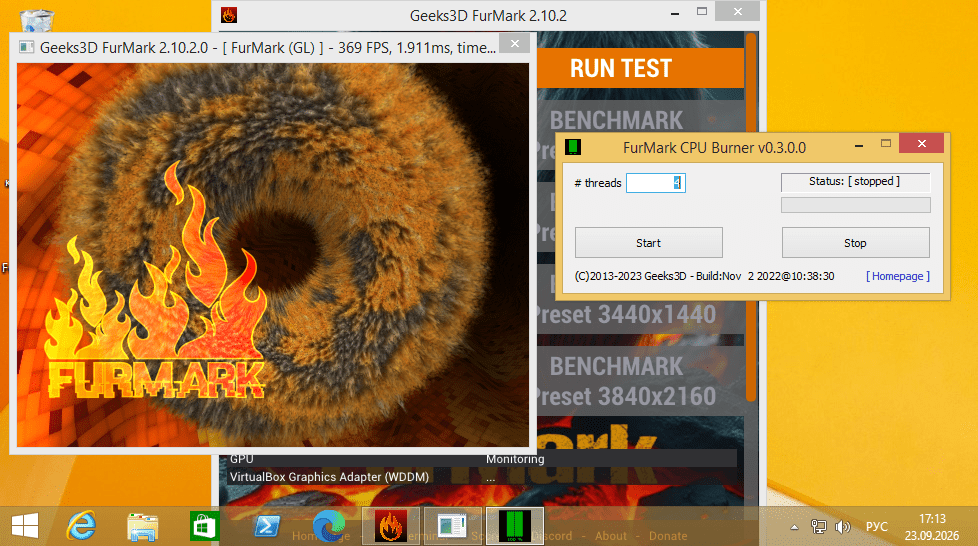Click the GPU label in FurMark
The image size is (978, 546).
[x=241, y=459]
